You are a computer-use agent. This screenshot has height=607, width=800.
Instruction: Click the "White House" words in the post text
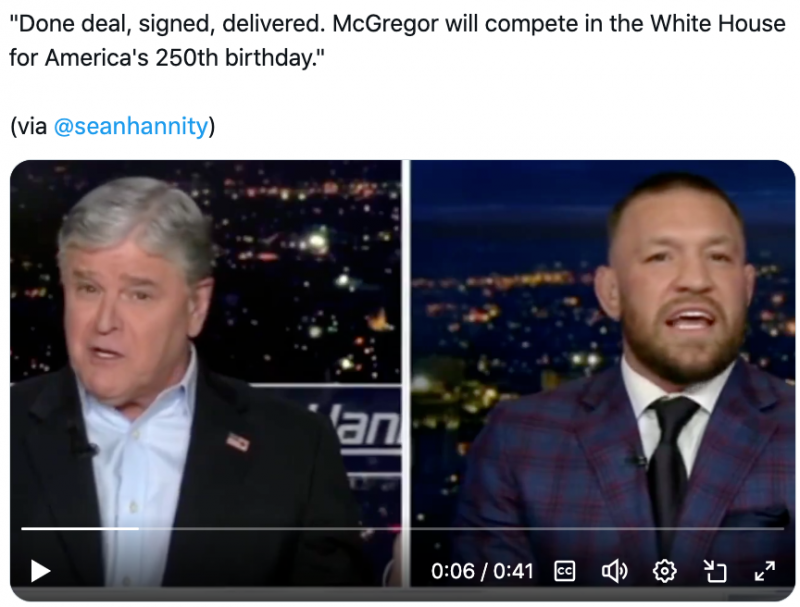(x=717, y=23)
